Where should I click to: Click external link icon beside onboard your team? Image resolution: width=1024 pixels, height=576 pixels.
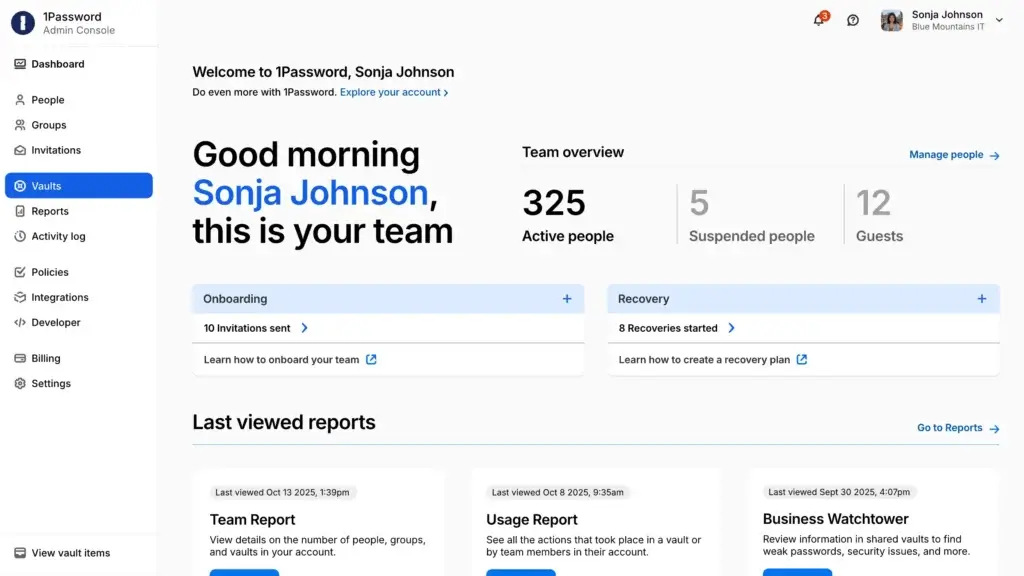click(371, 359)
